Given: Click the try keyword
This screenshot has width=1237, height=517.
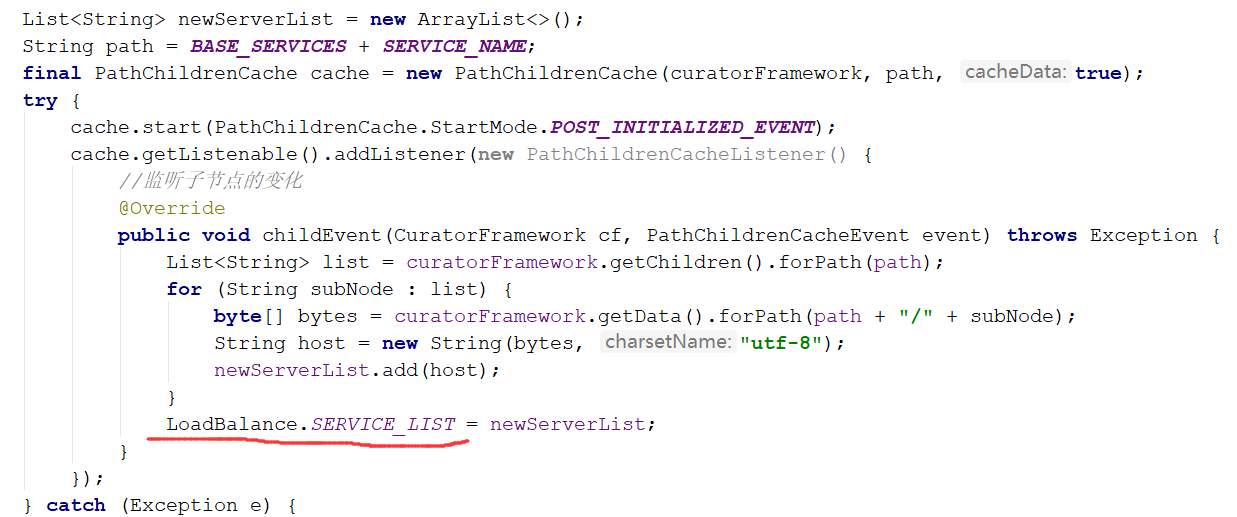Looking at the screenshot, I should [40, 100].
